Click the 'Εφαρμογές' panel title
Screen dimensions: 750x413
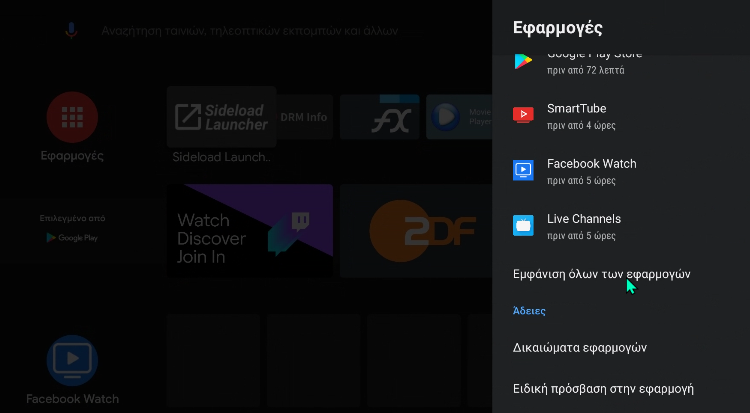click(557, 28)
